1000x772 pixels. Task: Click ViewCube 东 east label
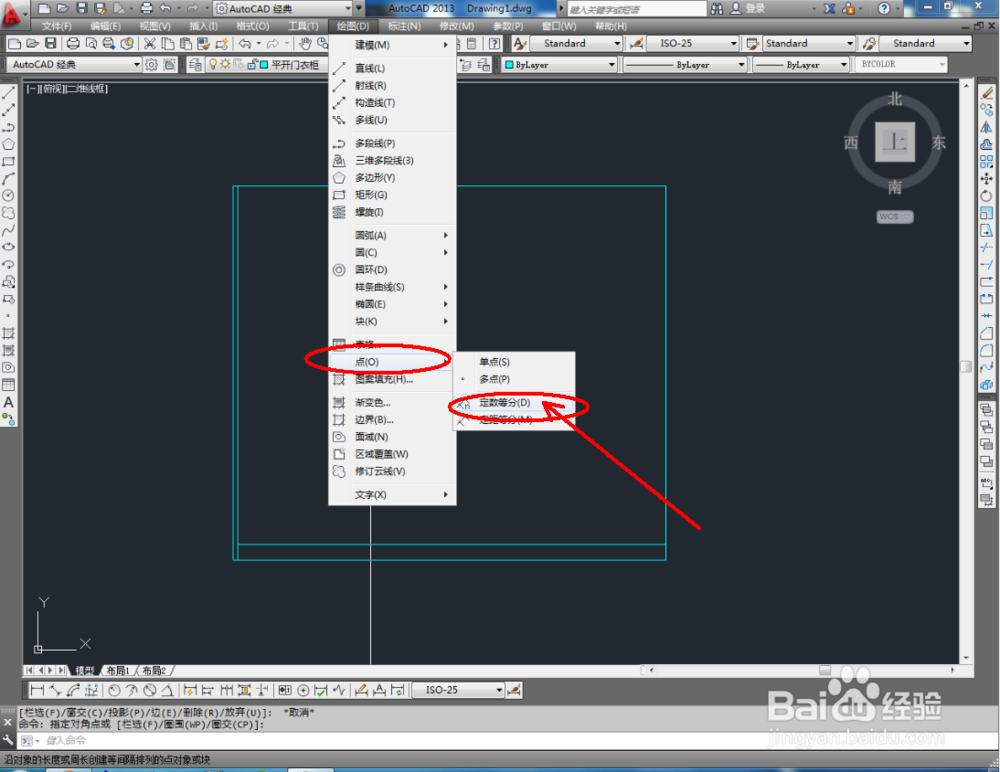pos(938,142)
